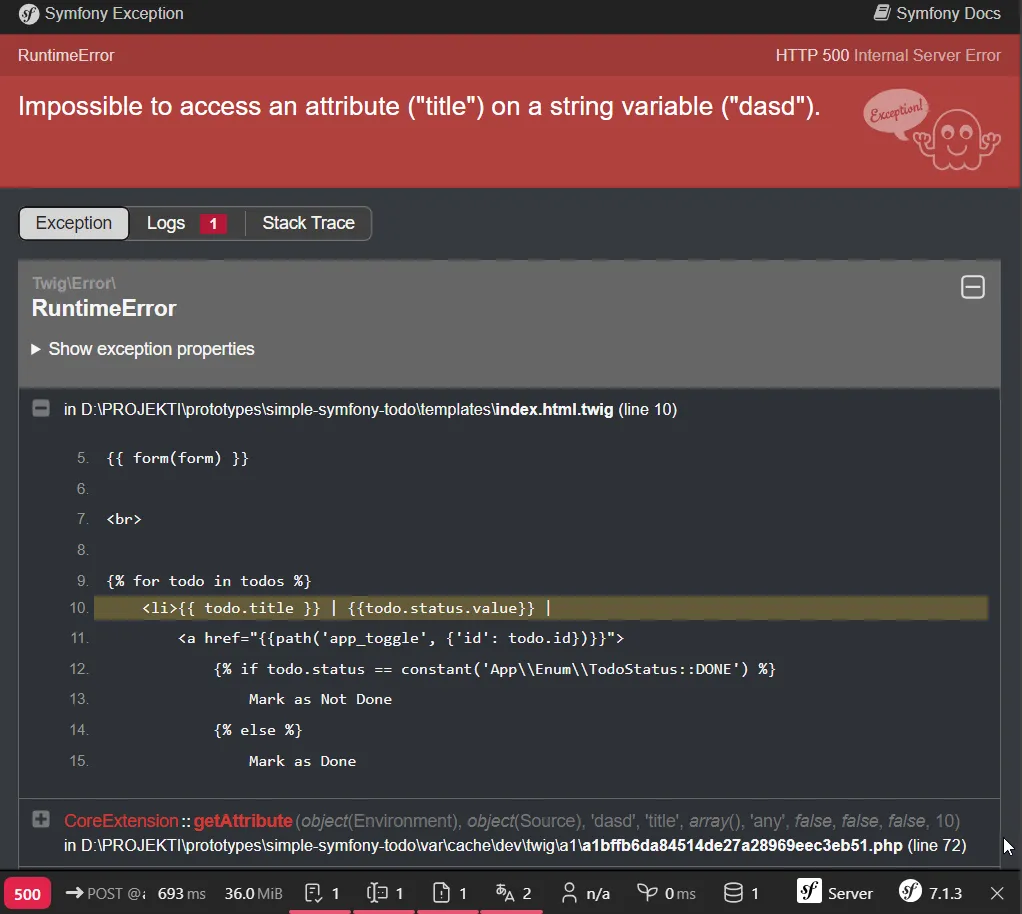This screenshot has height=914, width=1022.
Task: Open the POST request route info
Action: pos(105,893)
